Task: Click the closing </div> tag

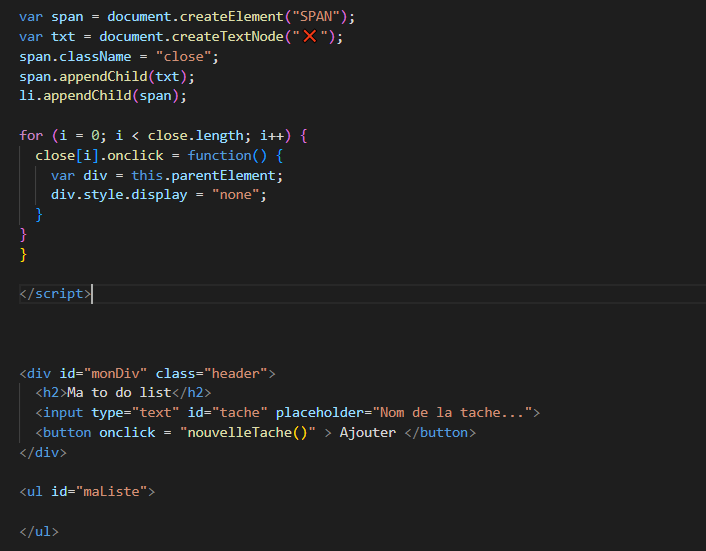Action: coord(43,452)
